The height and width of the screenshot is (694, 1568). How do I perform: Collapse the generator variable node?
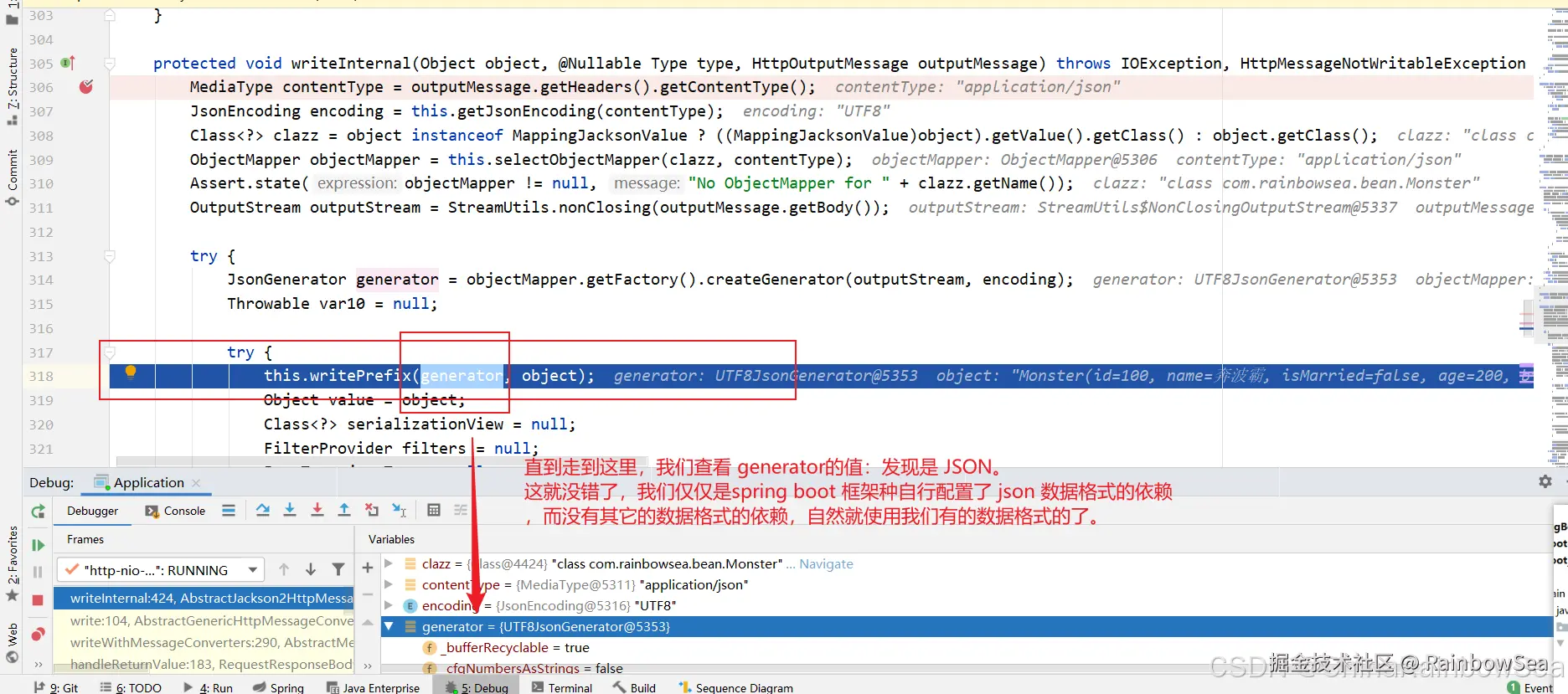[389, 626]
